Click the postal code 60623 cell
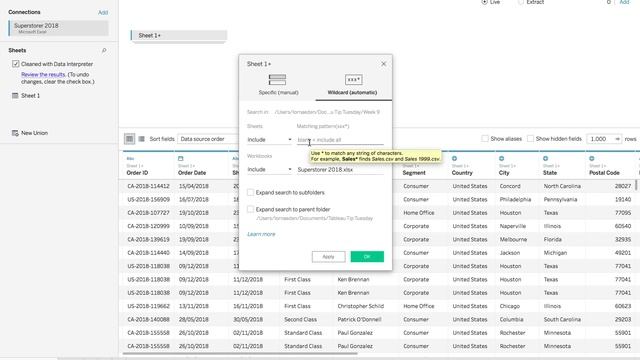The image size is (640, 360). coord(623,306)
